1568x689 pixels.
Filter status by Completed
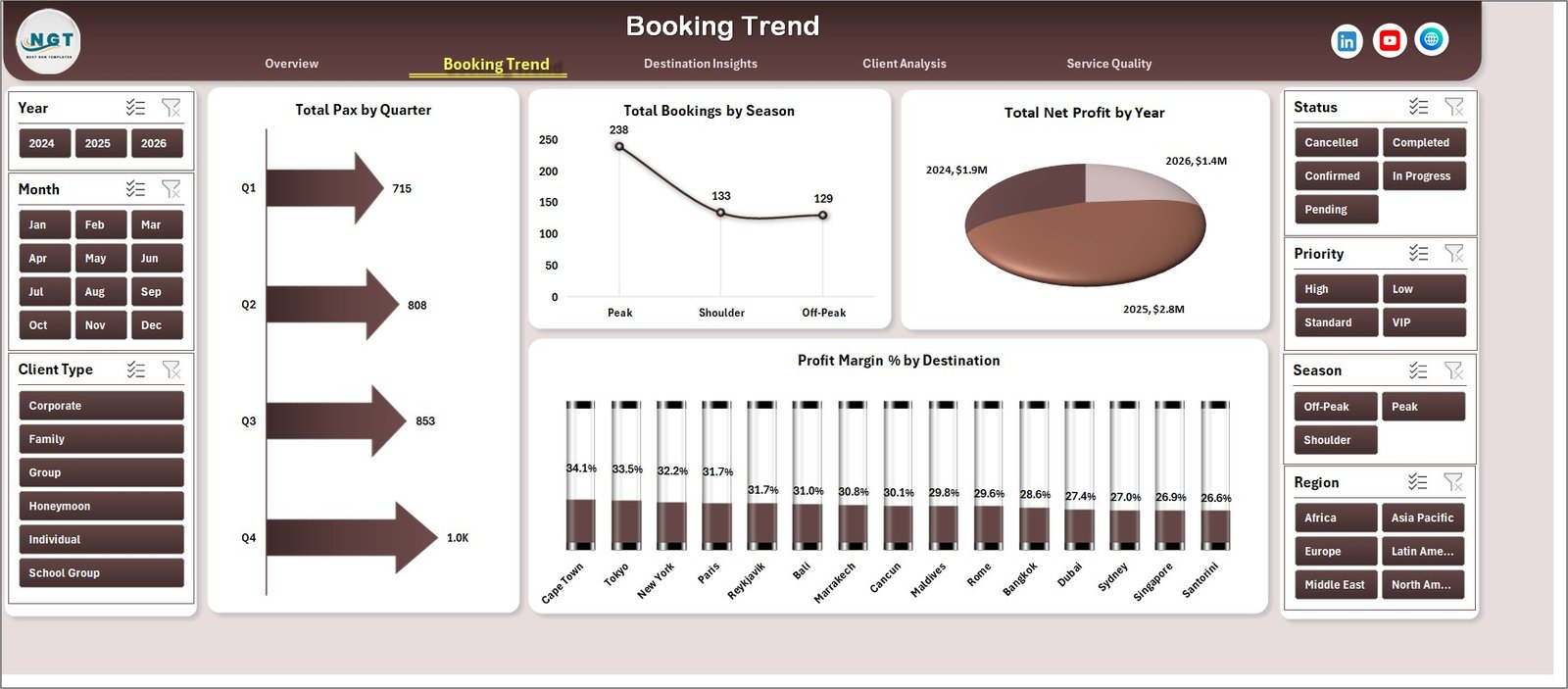coord(1424,142)
